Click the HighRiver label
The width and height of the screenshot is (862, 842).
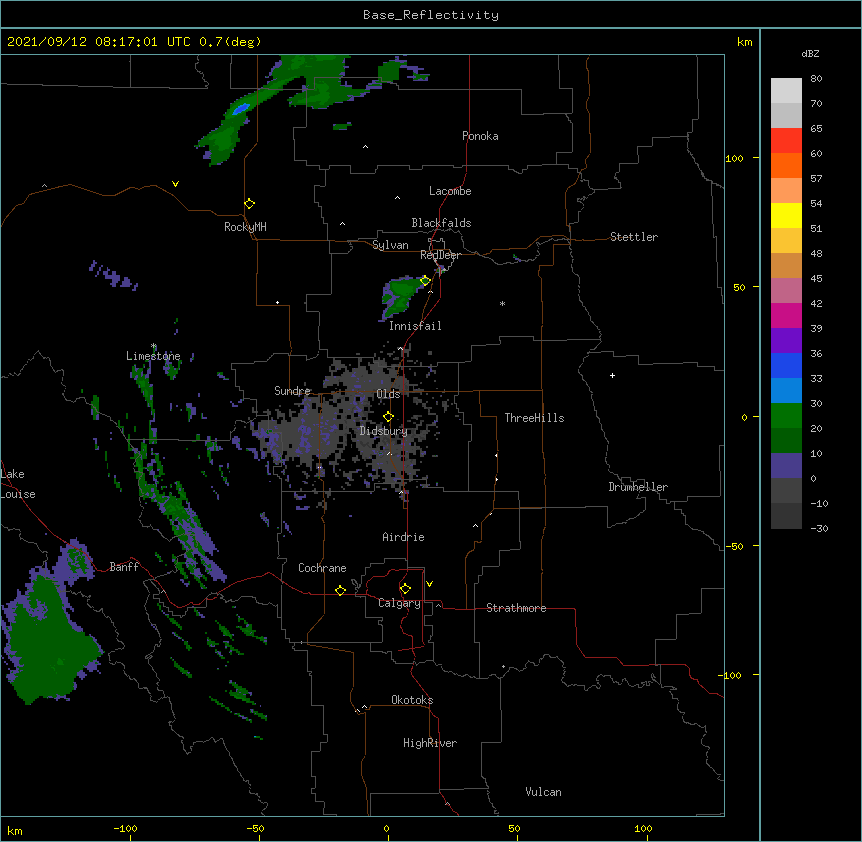[x=430, y=743]
